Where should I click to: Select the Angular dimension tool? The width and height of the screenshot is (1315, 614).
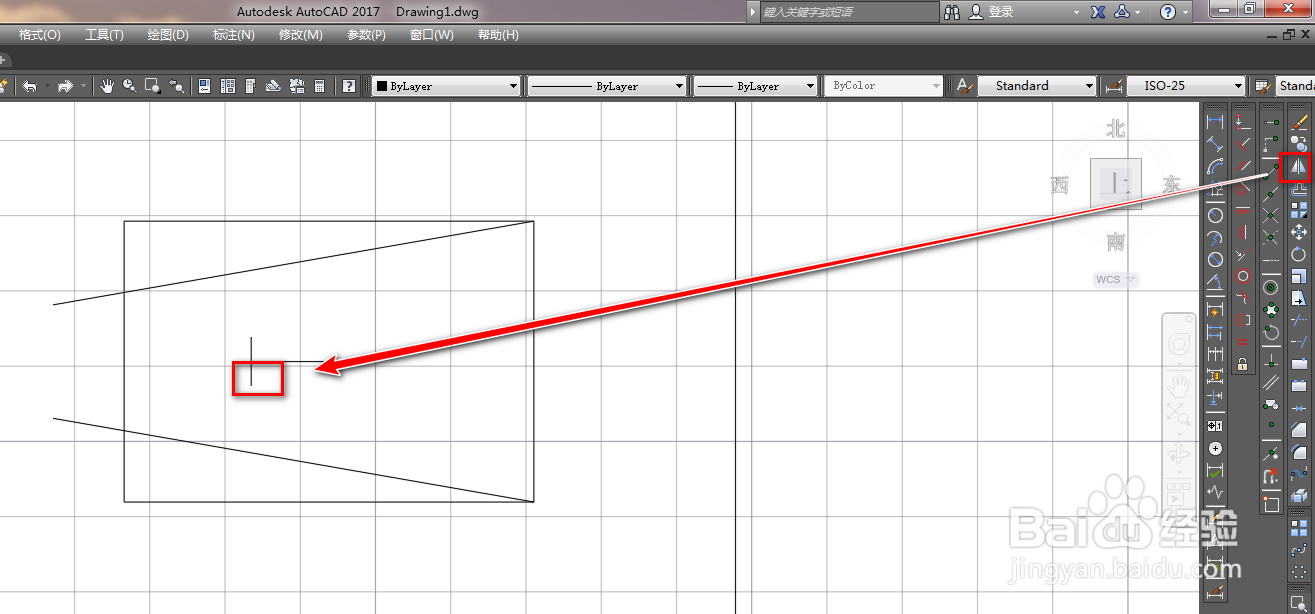point(1215,284)
